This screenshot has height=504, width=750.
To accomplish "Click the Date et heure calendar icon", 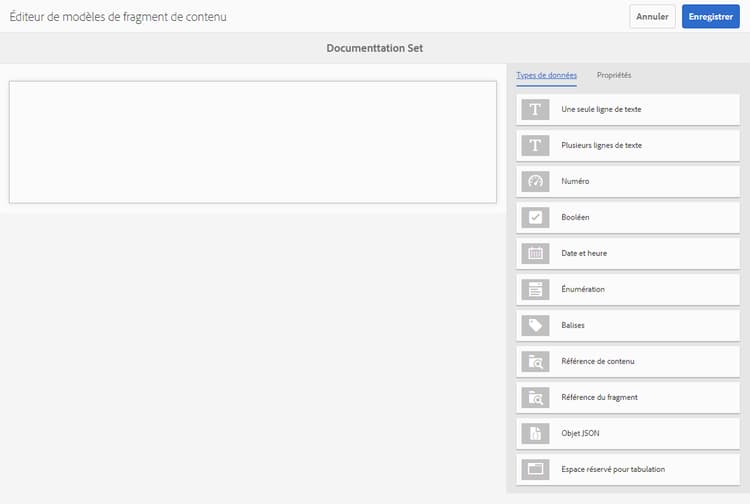I will 535,253.
